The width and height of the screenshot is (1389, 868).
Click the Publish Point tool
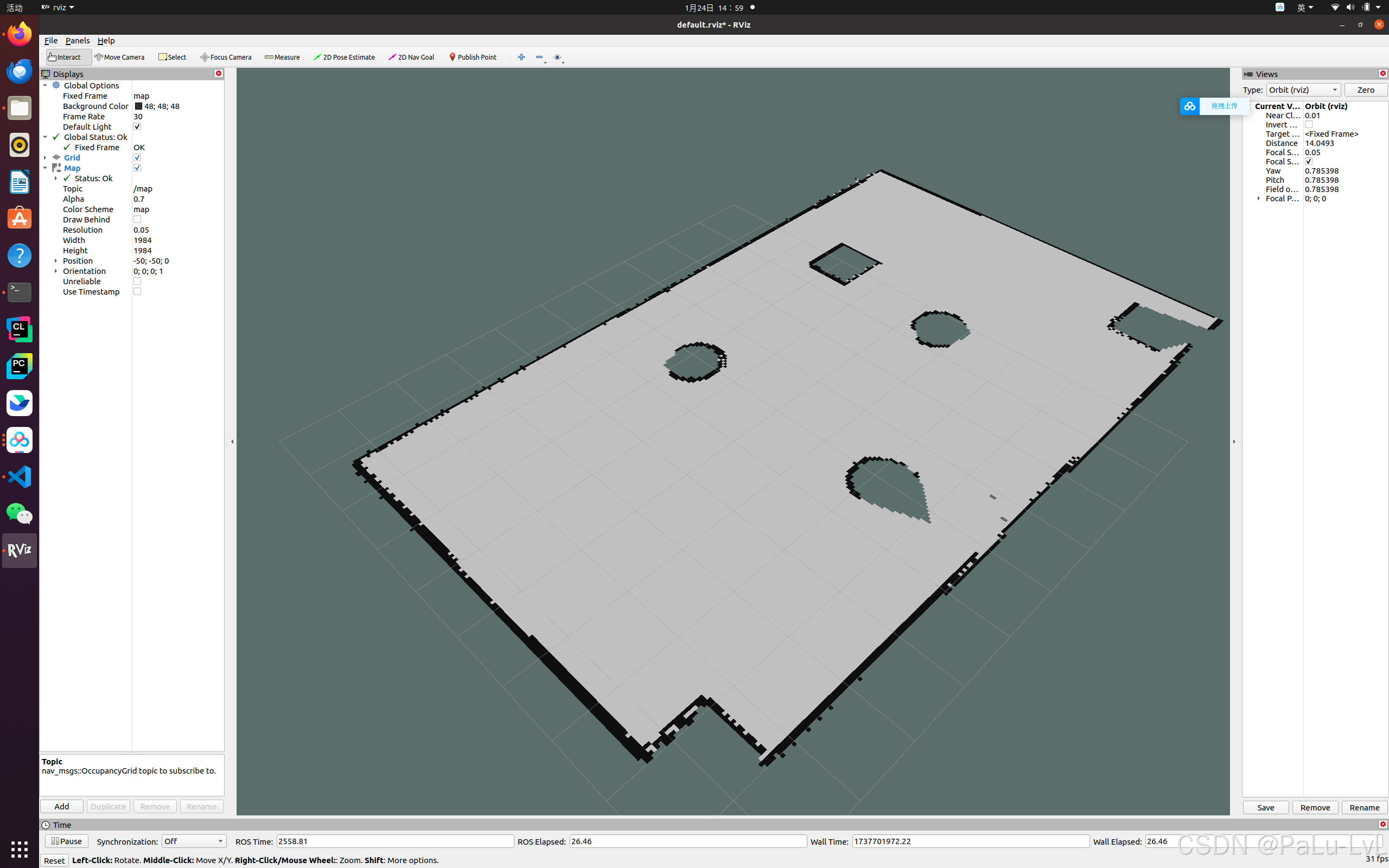pyautogui.click(x=473, y=57)
